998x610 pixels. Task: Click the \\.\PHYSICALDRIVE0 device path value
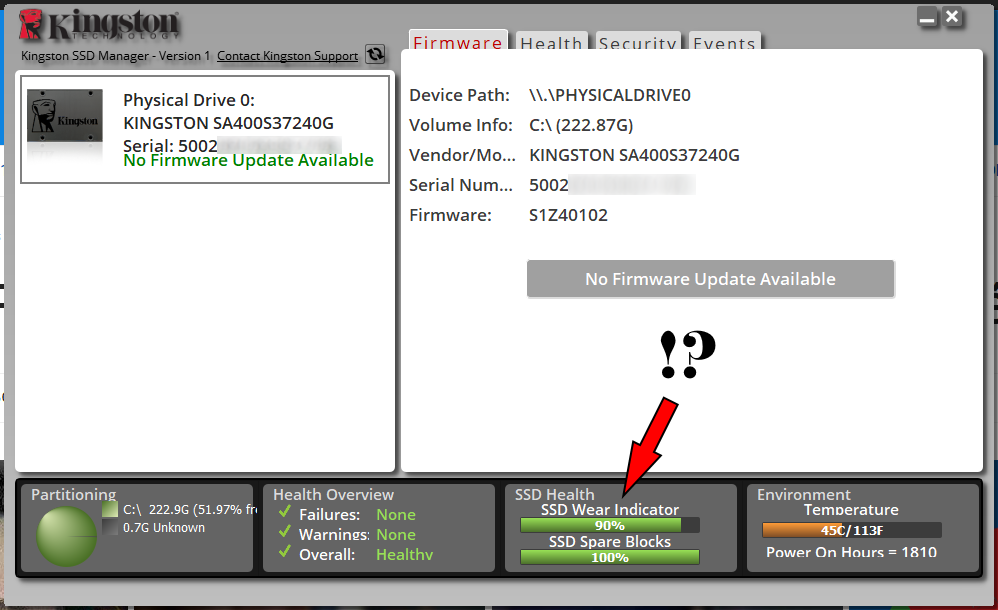(x=610, y=96)
